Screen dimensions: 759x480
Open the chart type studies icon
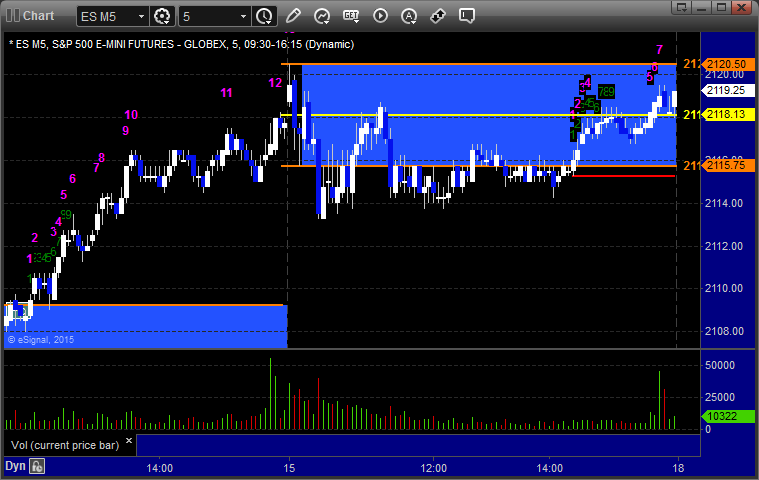pos(322,16)
